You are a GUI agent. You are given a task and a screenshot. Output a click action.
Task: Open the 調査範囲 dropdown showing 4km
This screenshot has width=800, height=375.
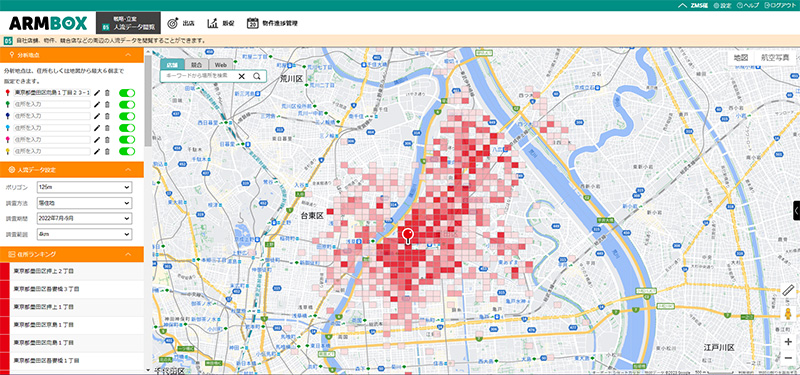(84, 234)
